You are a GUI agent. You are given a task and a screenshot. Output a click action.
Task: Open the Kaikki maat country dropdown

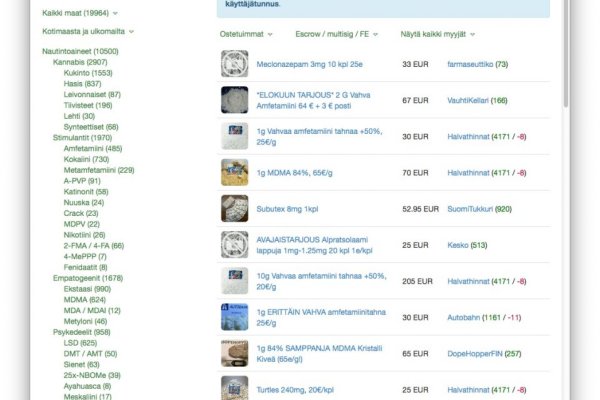coord(80,13)
